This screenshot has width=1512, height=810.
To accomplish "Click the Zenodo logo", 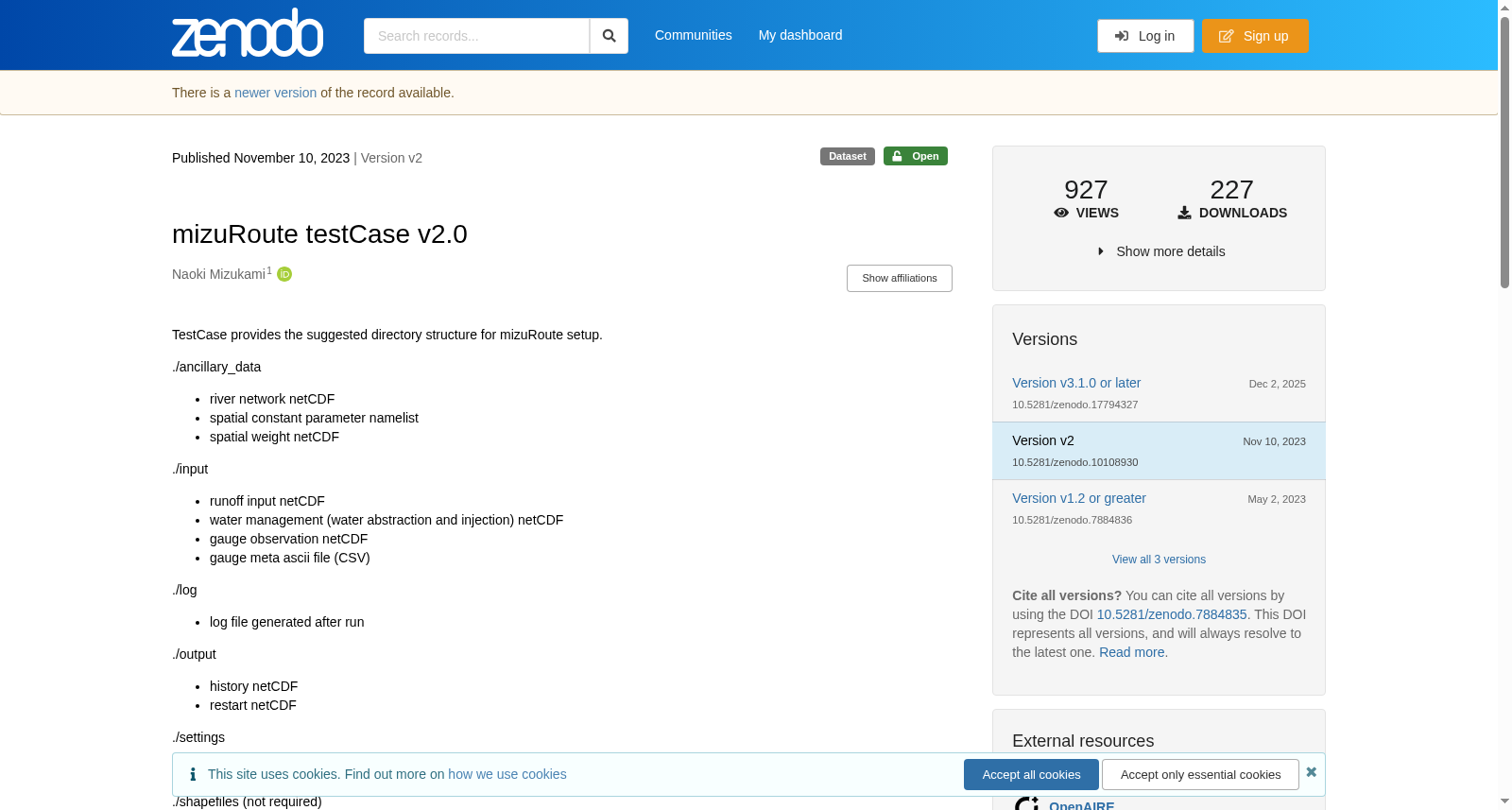I will point(248,33).
